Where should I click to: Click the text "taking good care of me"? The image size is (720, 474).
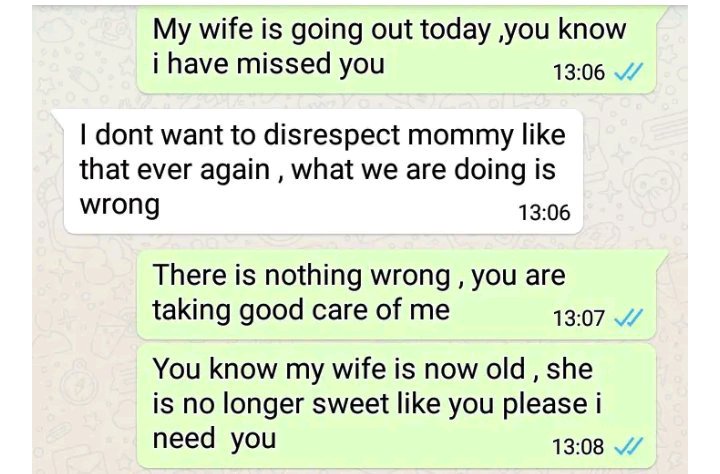click(301, 311)
